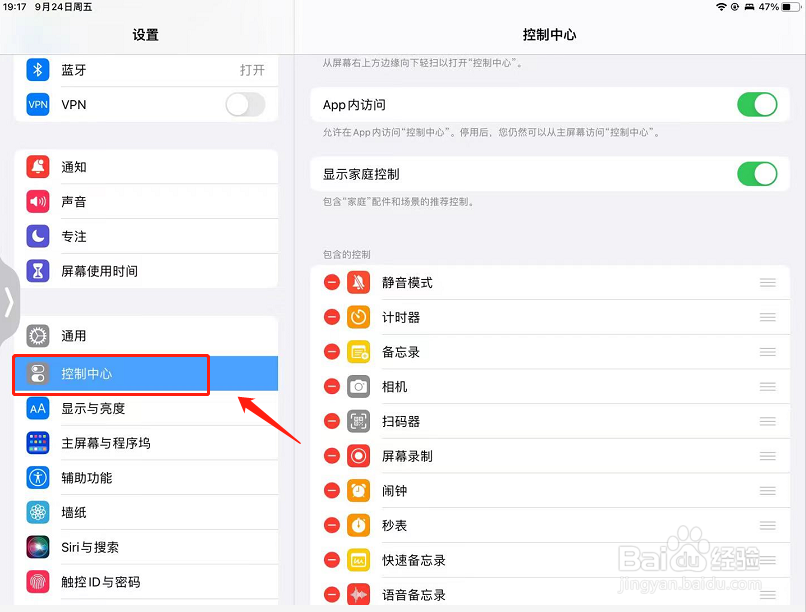Remove 备忘录 with its red minus button
The image size is (806, 612).
tap(332, 351)
